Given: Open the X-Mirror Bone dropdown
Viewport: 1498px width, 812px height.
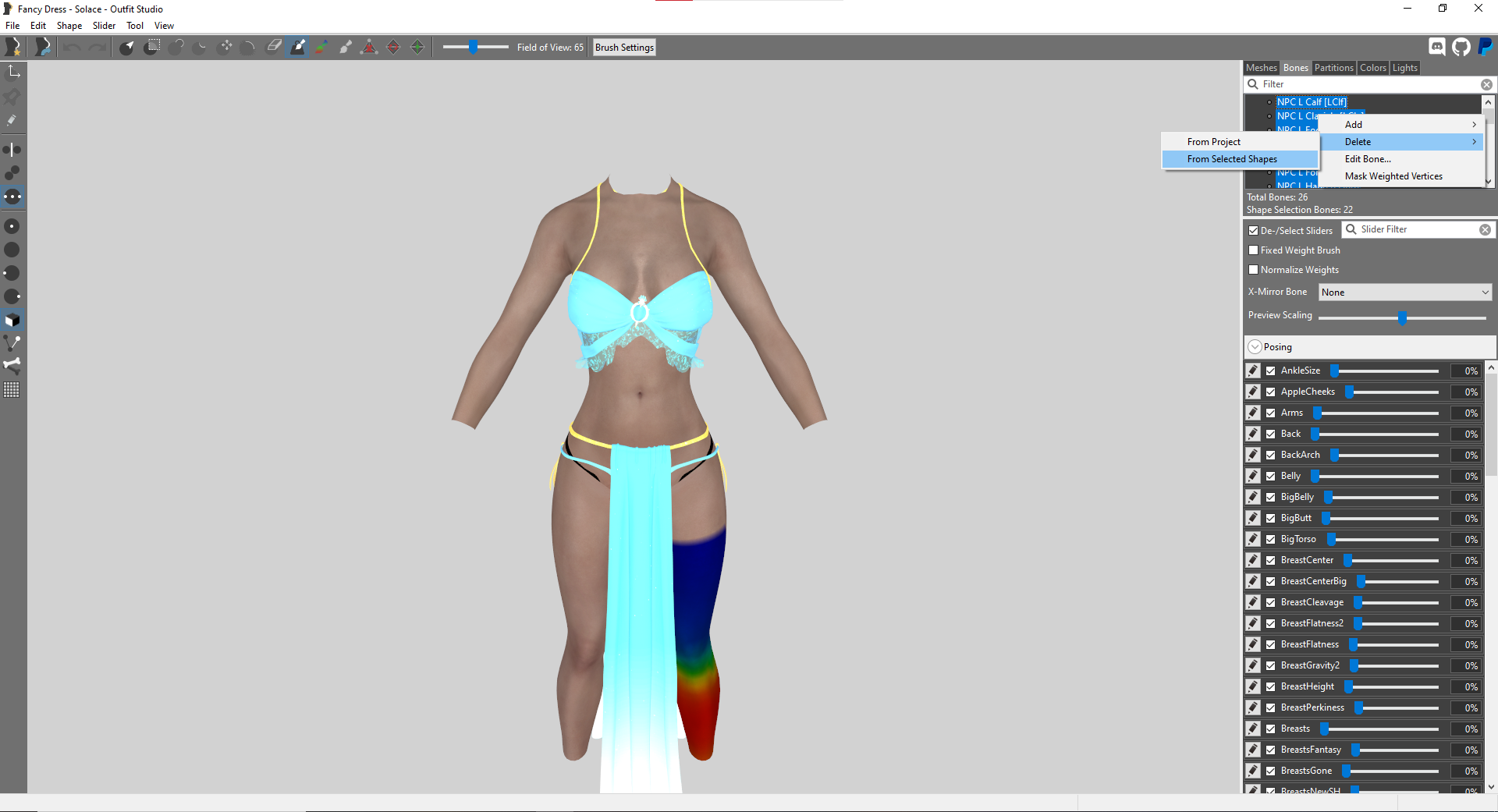Looking at the screenshot, I should click(1405, 292).
